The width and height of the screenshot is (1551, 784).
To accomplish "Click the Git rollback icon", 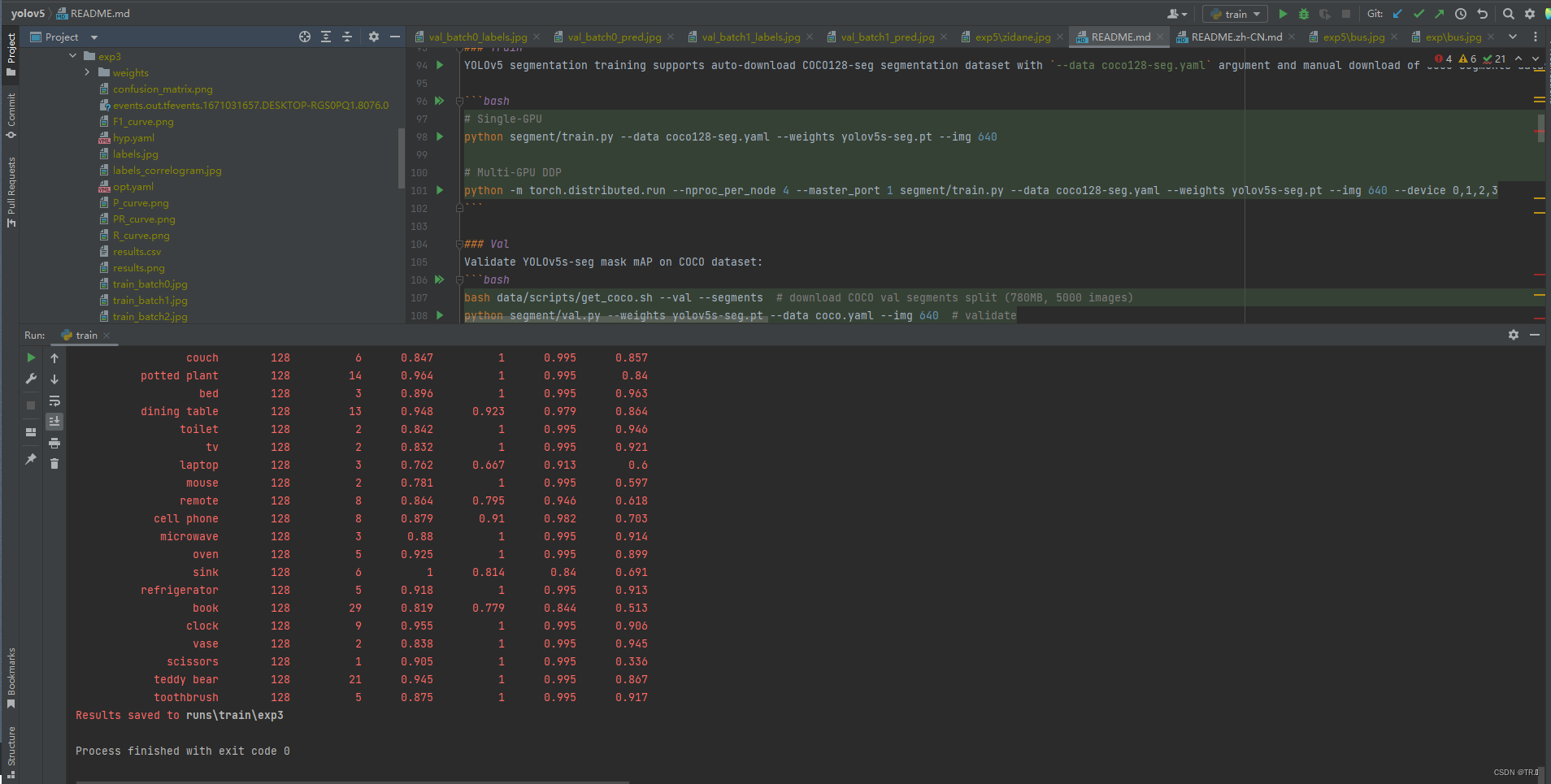I will pos(1482,14).
